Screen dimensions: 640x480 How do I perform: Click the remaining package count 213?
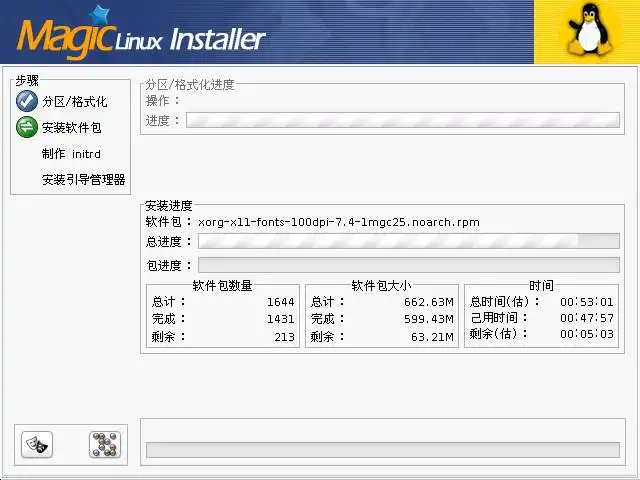click(x=284, y=337)
